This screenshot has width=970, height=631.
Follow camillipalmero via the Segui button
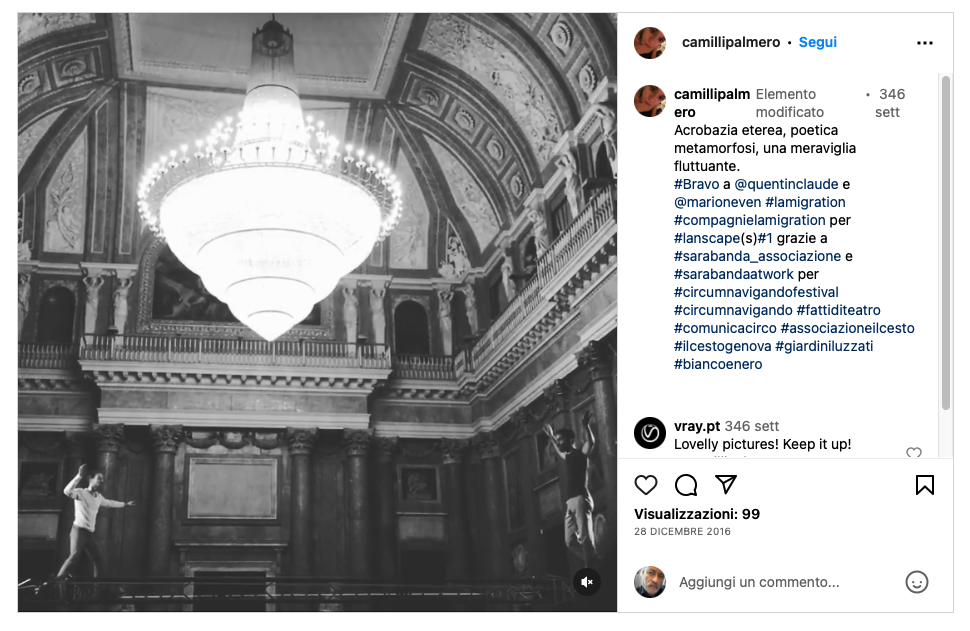(817, 42)
